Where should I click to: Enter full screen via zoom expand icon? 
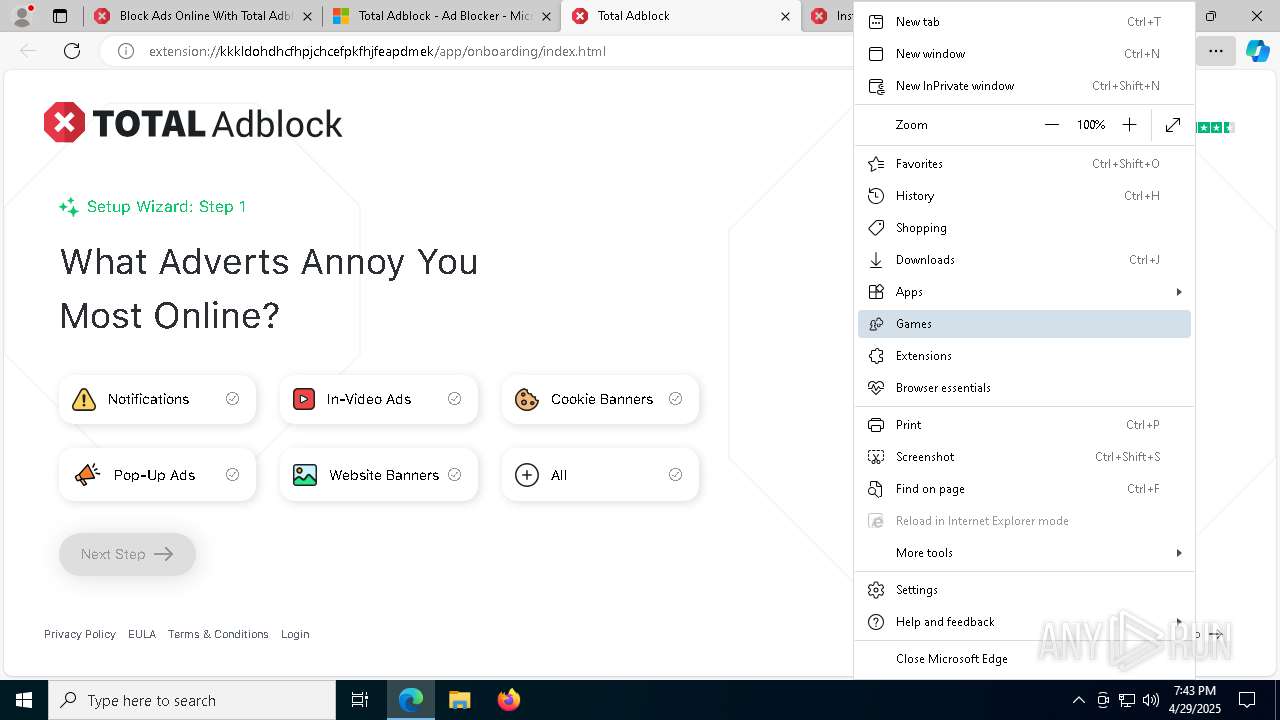point(1173,125)
